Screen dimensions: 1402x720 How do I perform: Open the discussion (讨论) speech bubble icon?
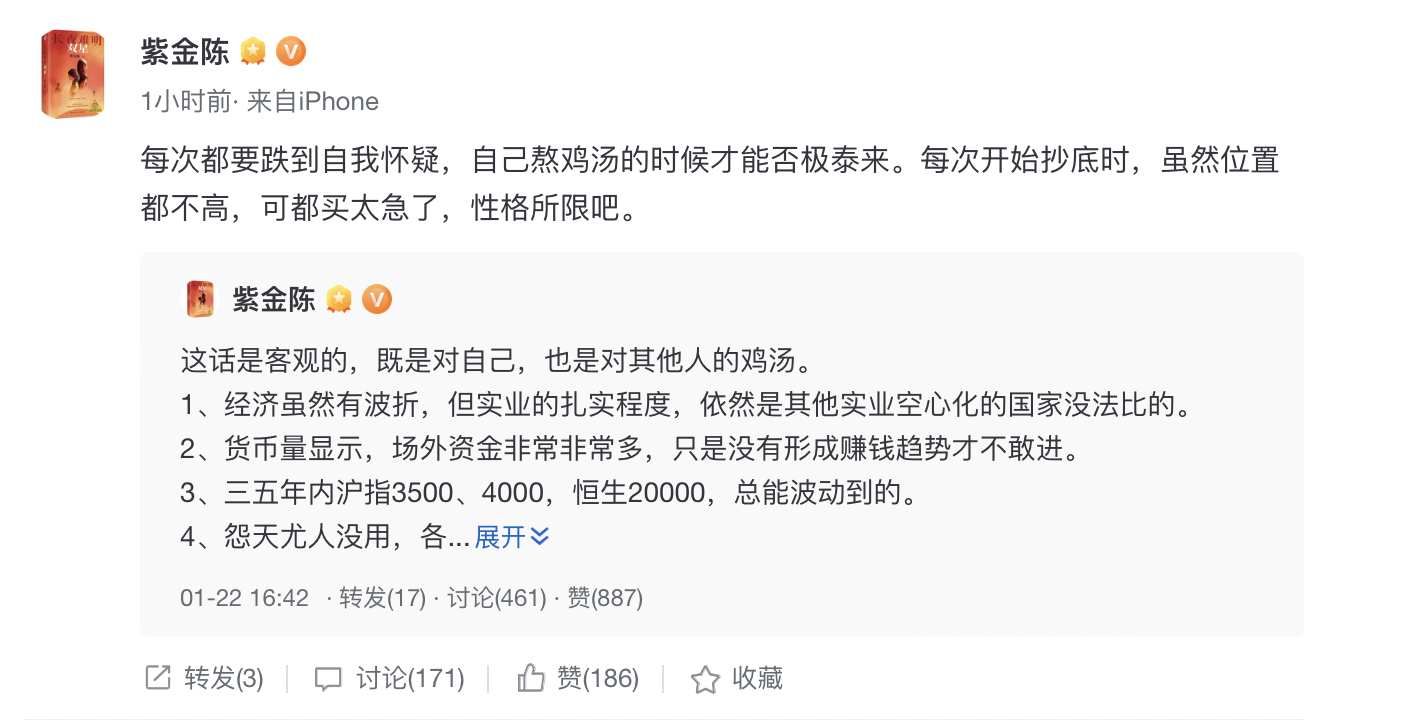[x=328, y=679]
